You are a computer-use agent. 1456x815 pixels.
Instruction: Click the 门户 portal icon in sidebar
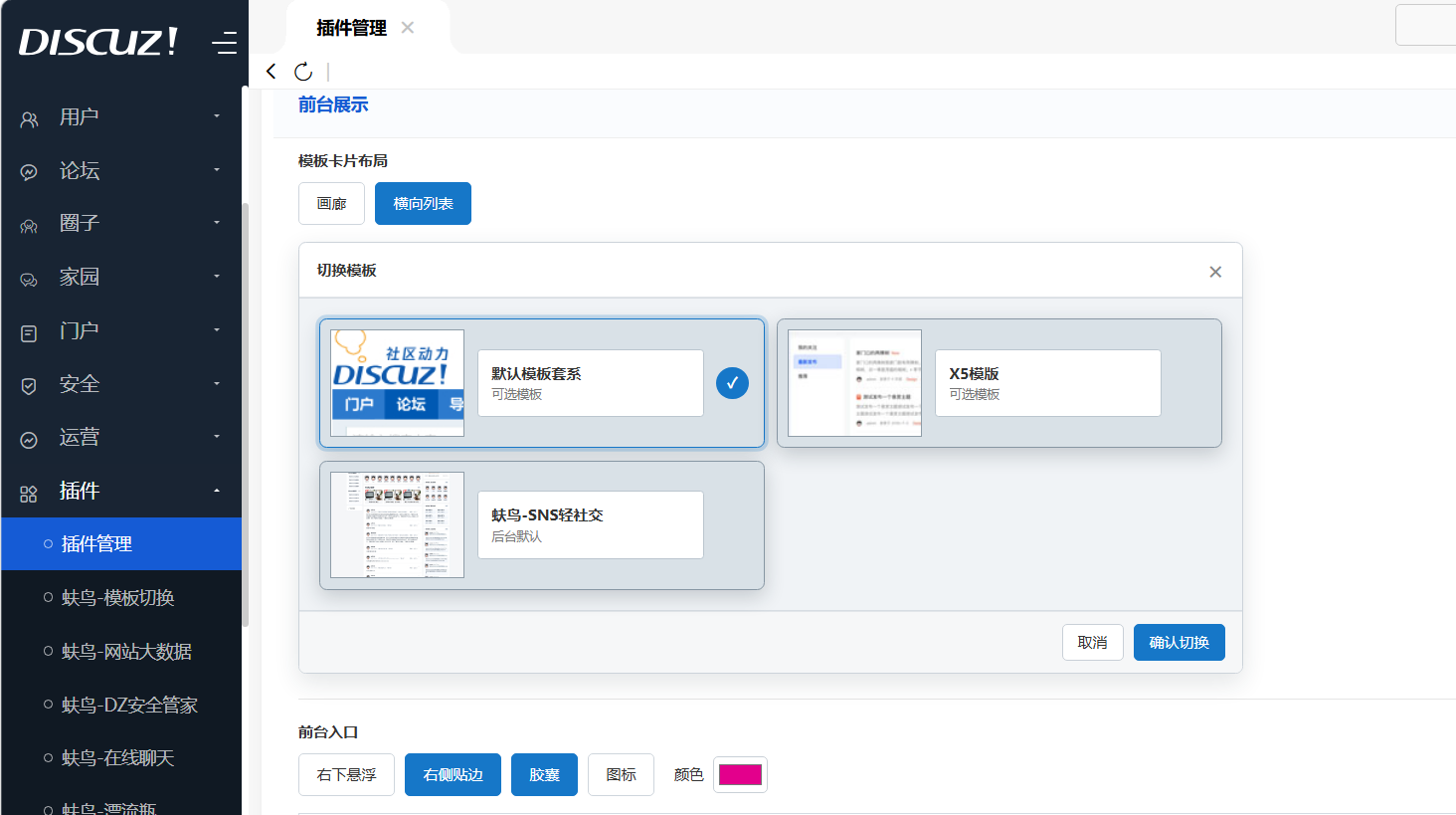(x=29, y=333)
